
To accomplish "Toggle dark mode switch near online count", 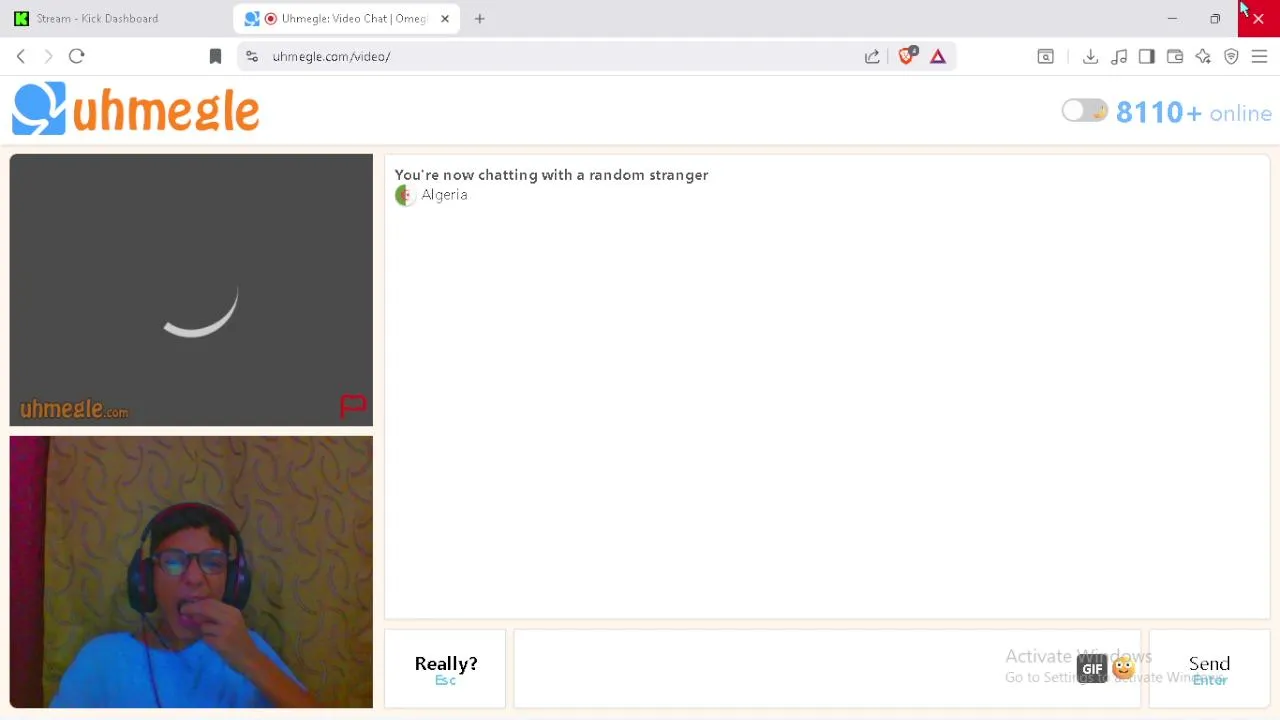I will pyautogui.click(x=1085, y=111).
